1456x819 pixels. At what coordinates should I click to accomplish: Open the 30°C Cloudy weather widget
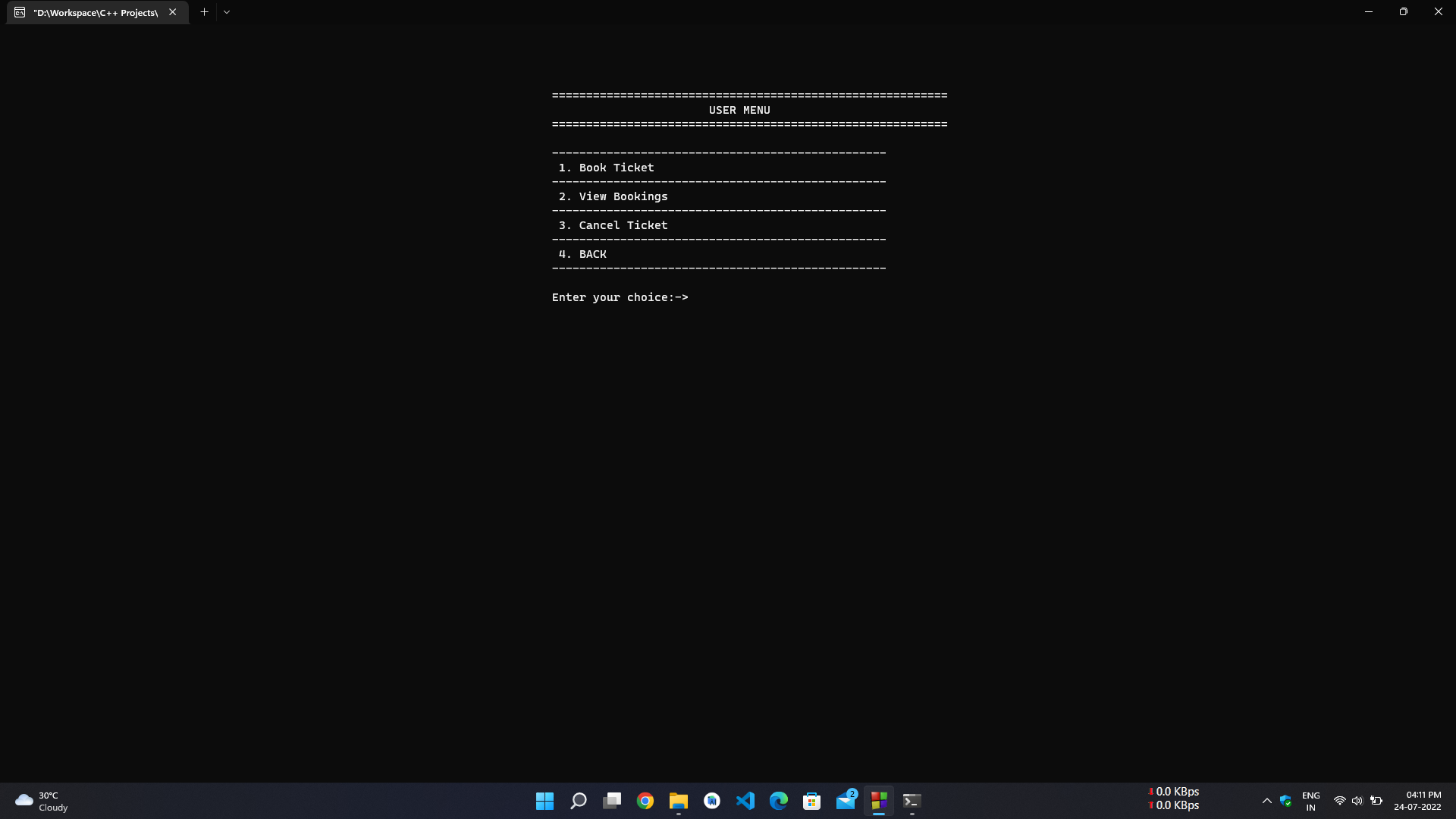(x=42, y=801)
